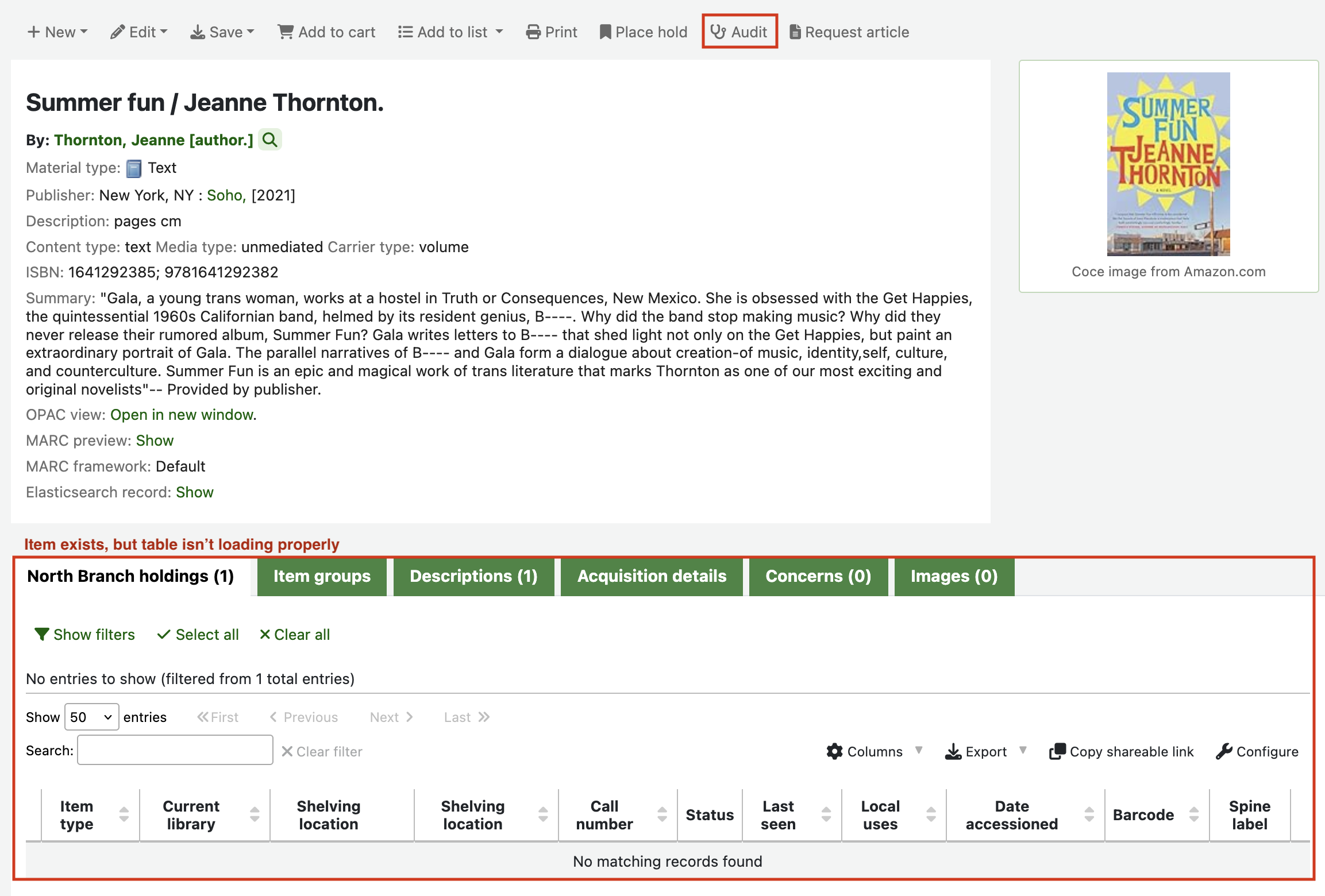This screenshot has height=896, width=1325.
Task: Expand the Columns visibility dropdown
Action: 873,751
